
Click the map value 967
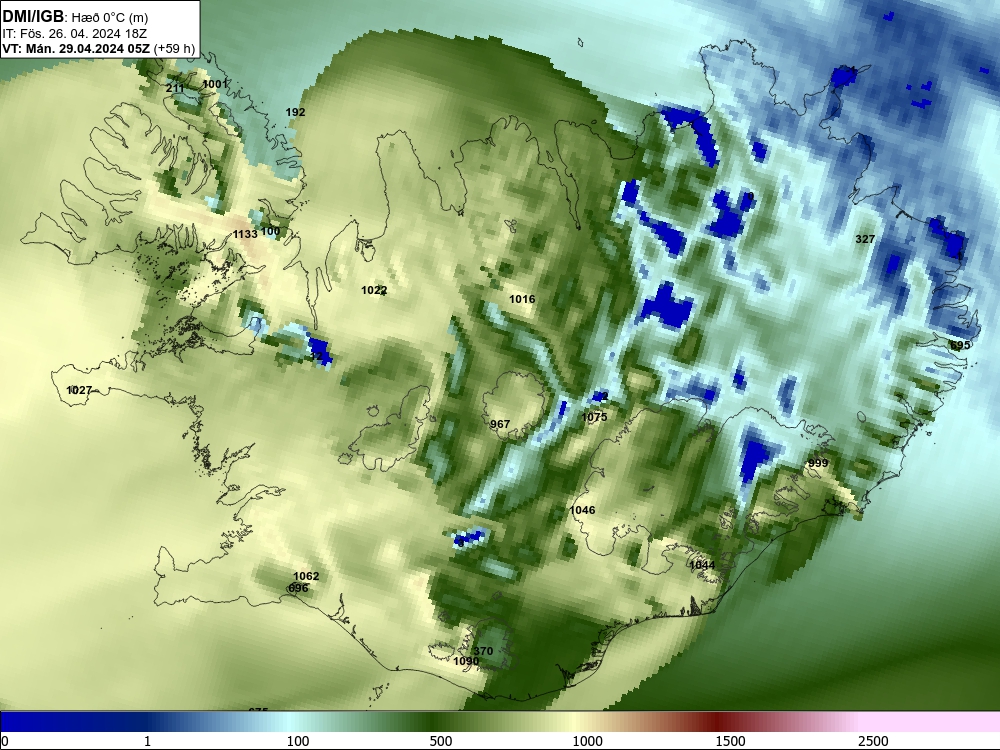click(500, 423)
